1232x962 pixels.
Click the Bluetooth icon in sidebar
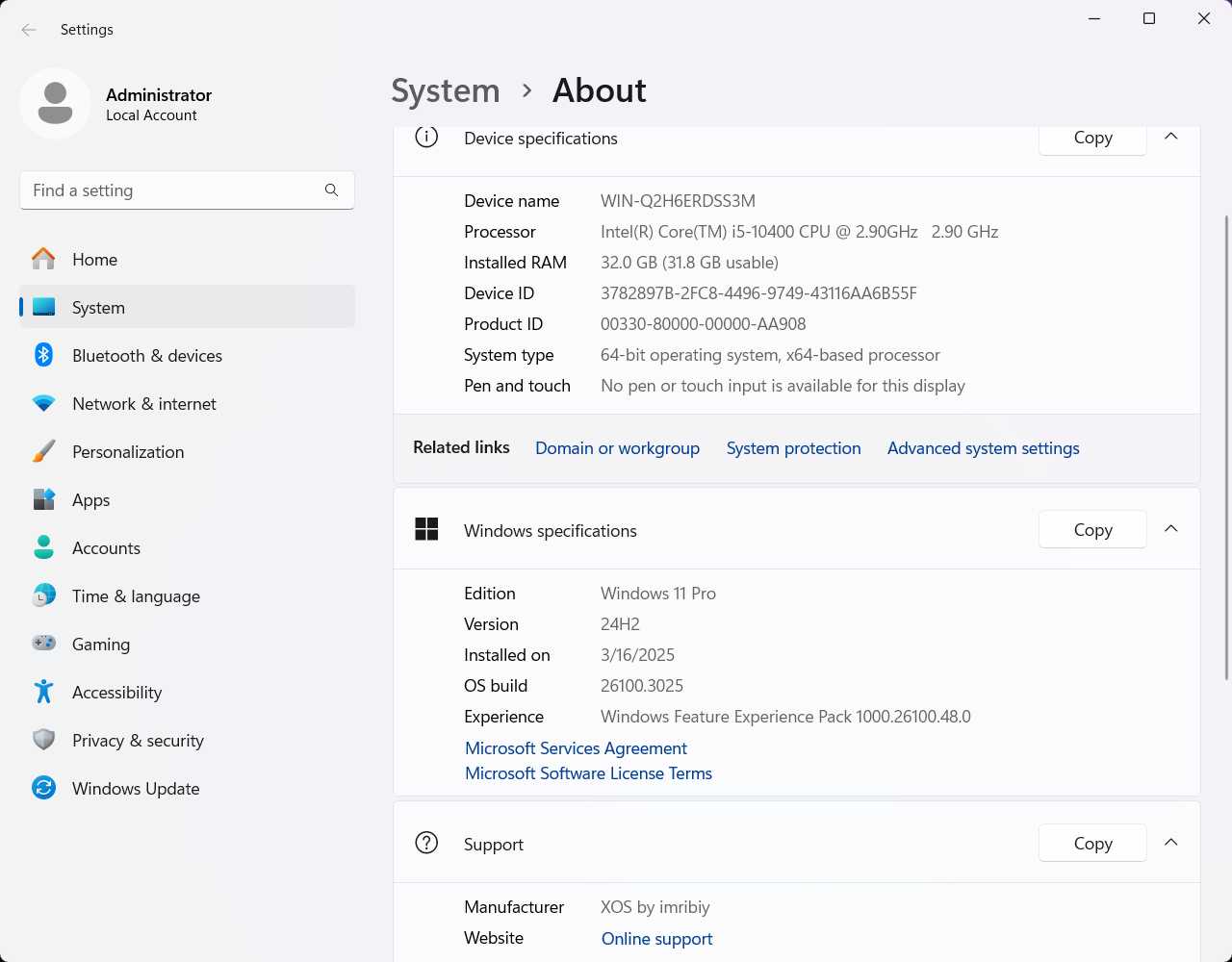click(43, 355)
